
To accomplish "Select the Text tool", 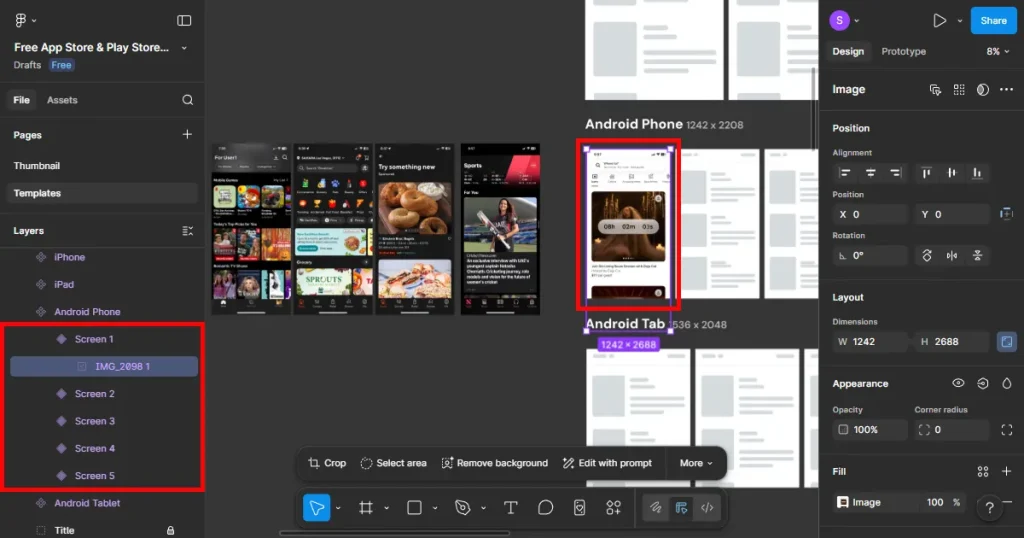I will pyautogui.click(x=511, y=507).
